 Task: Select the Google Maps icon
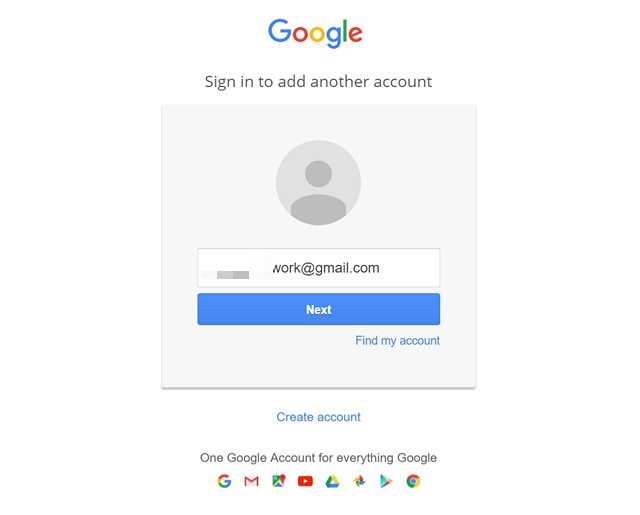(x=279, y=481)
